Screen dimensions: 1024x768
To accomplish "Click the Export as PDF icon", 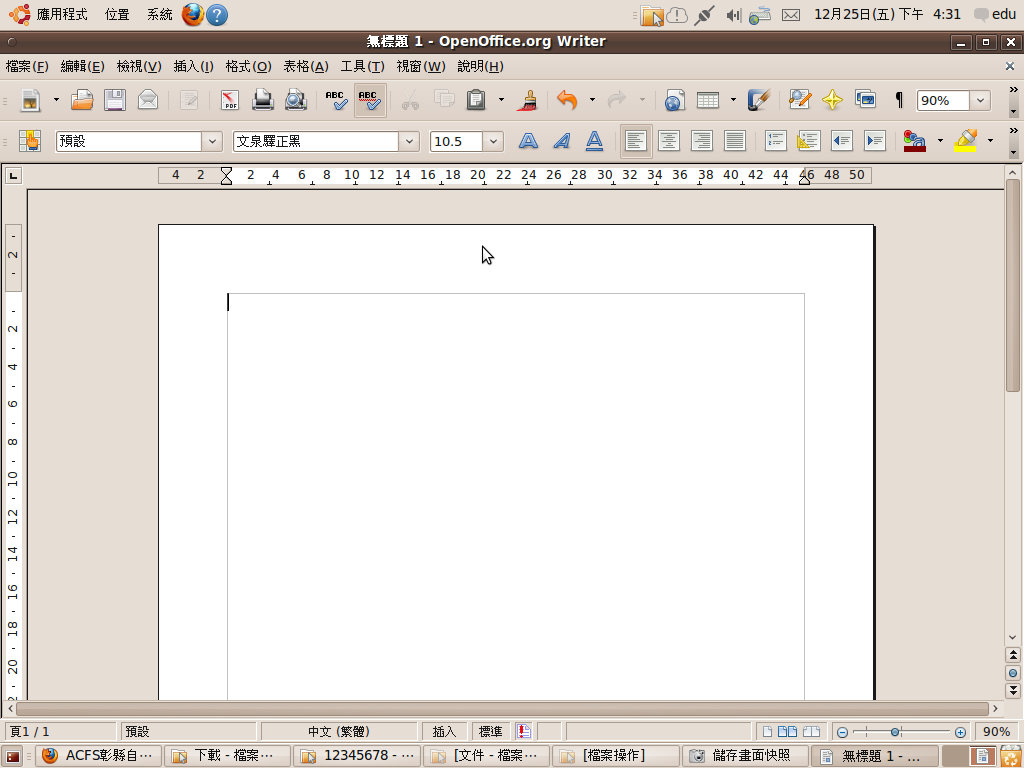I will coord(230,100).
